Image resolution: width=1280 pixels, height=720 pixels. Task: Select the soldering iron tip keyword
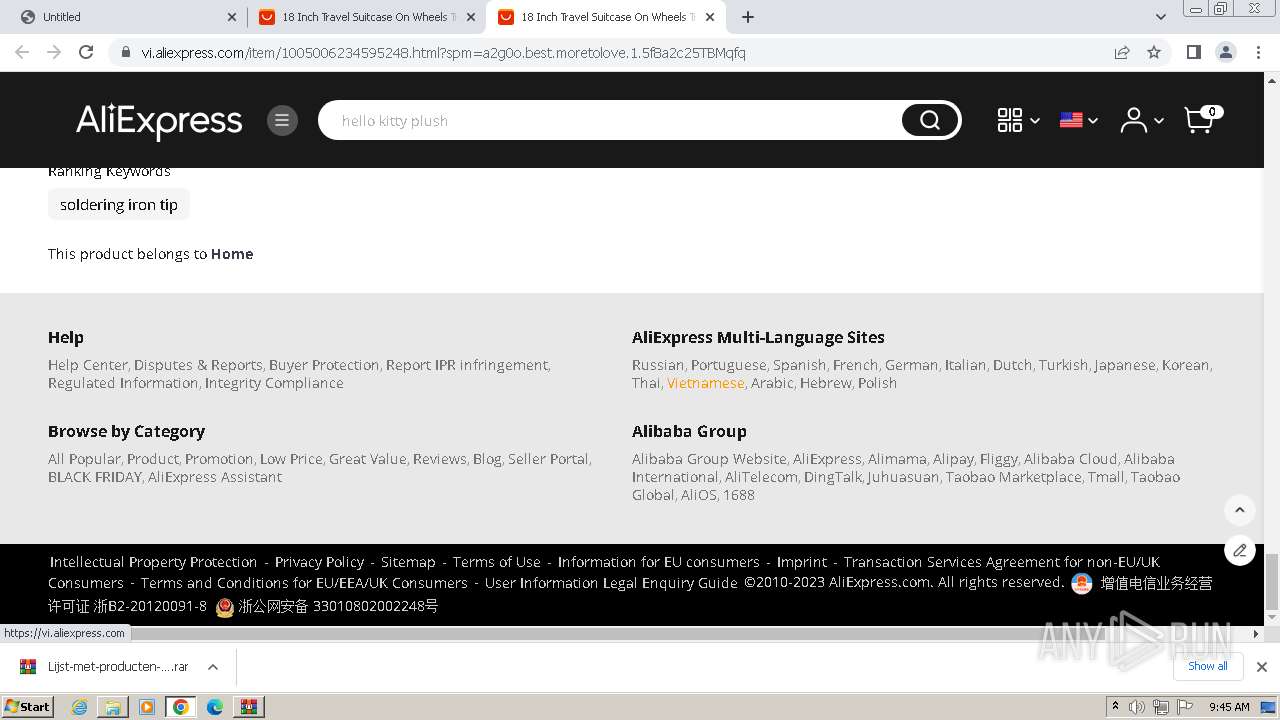pos(119,205)
